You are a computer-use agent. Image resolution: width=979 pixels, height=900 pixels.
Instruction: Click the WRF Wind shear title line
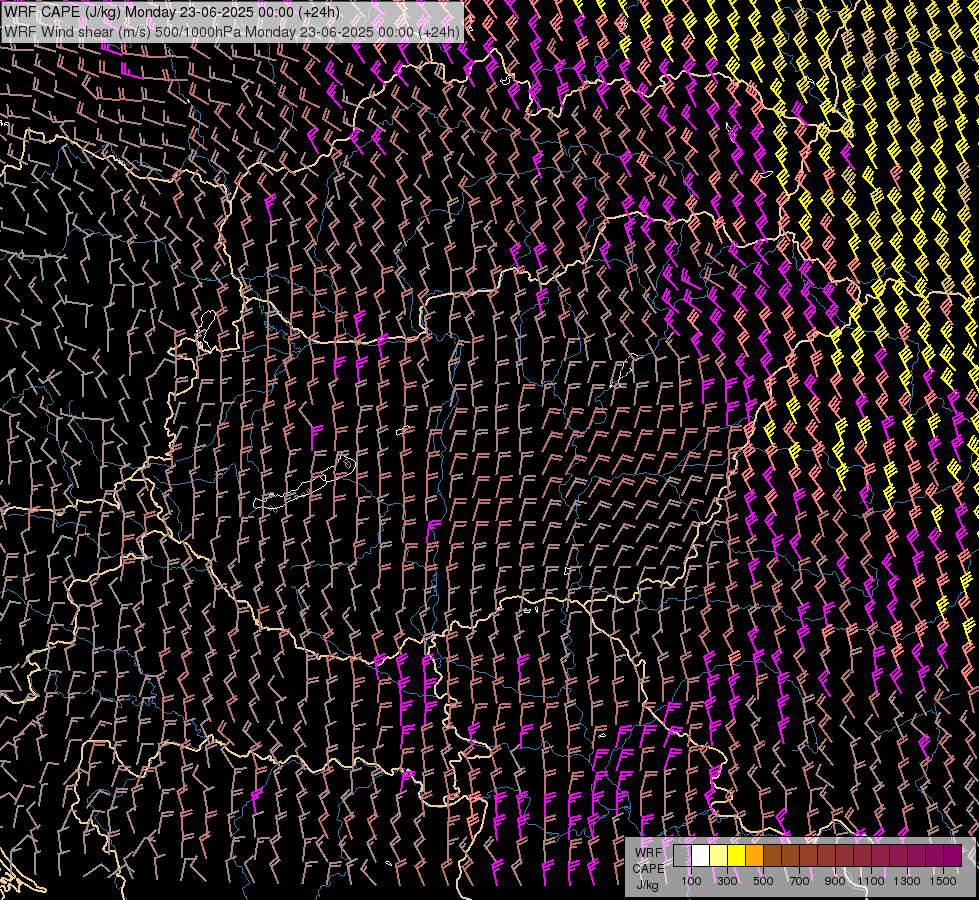pyautogui.click(x=232, y=32)
